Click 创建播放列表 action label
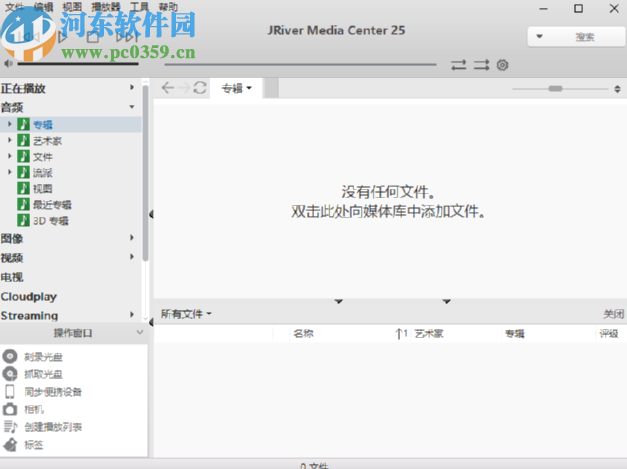 (x=53, y=427)
